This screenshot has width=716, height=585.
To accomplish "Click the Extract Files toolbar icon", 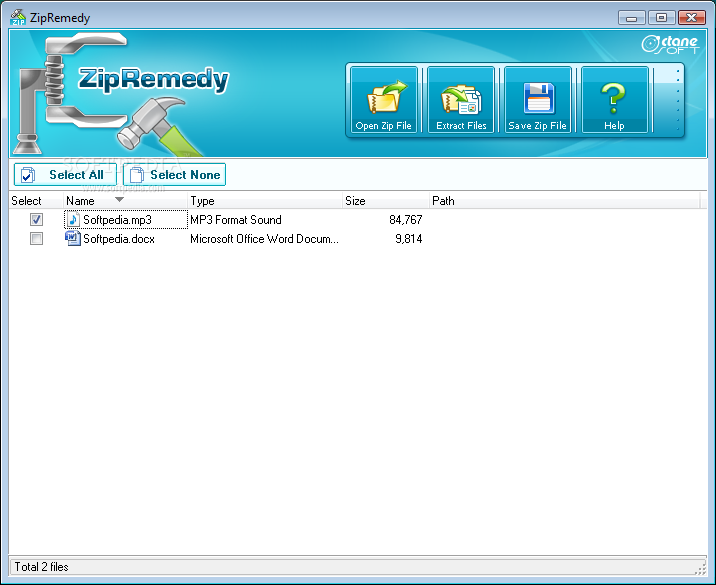I will pos(461,100).
